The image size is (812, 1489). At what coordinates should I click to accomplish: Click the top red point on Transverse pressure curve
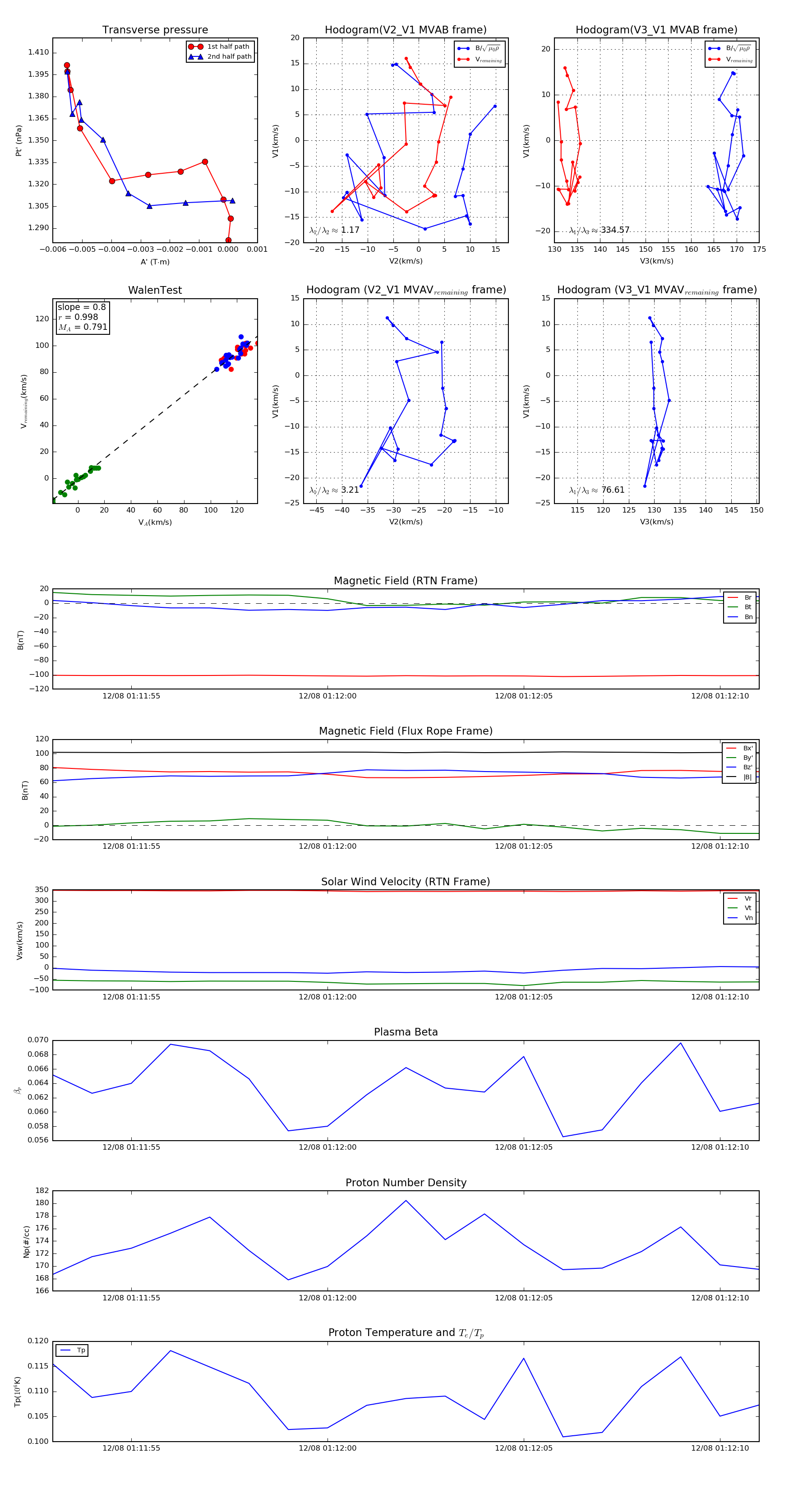(67, 65)
